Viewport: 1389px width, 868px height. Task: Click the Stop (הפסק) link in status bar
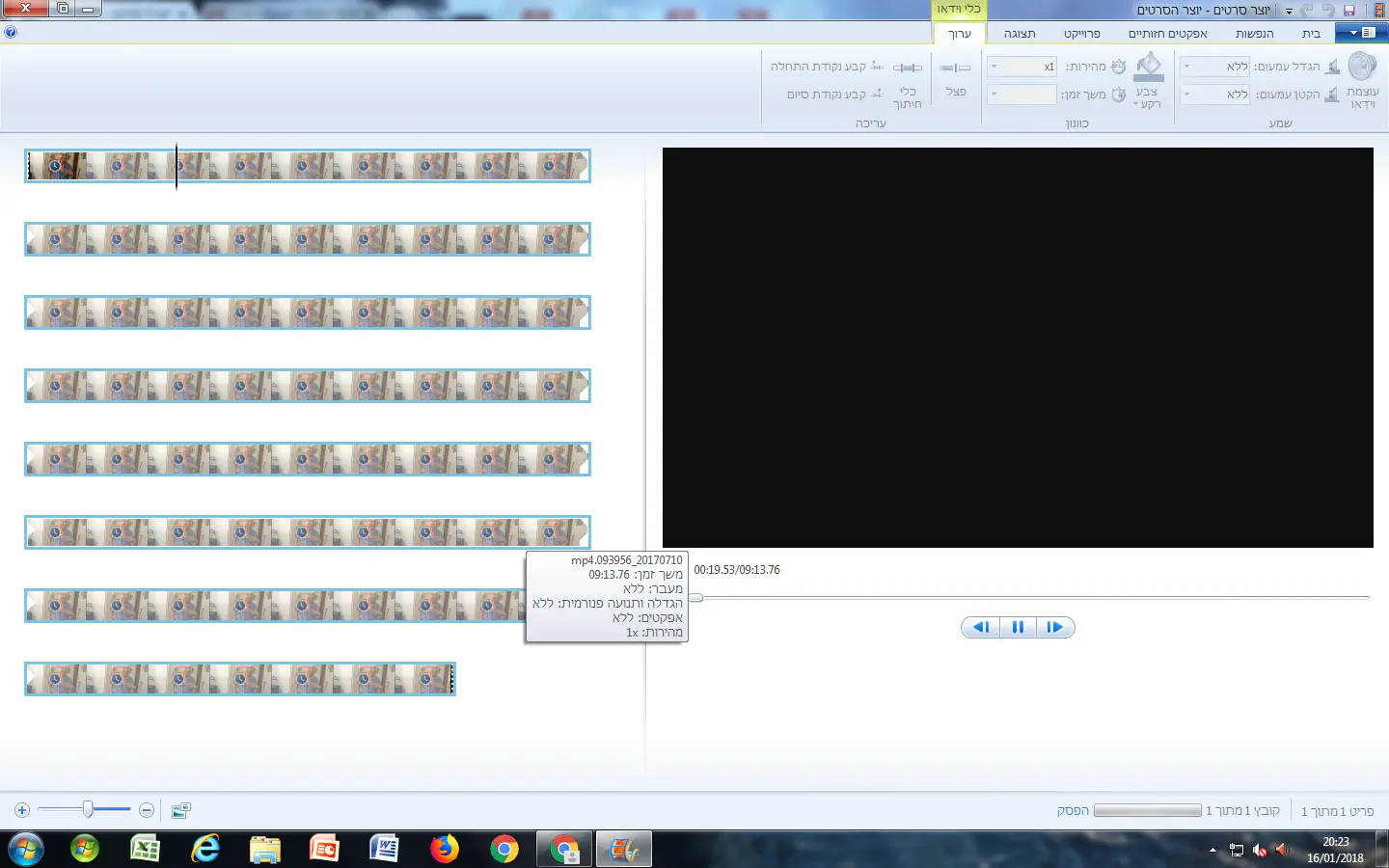(x=1073, y=811)
